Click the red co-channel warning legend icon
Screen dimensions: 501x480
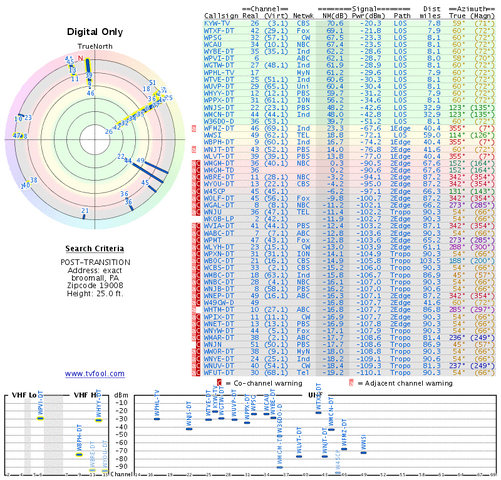click(x=219, y=383)
